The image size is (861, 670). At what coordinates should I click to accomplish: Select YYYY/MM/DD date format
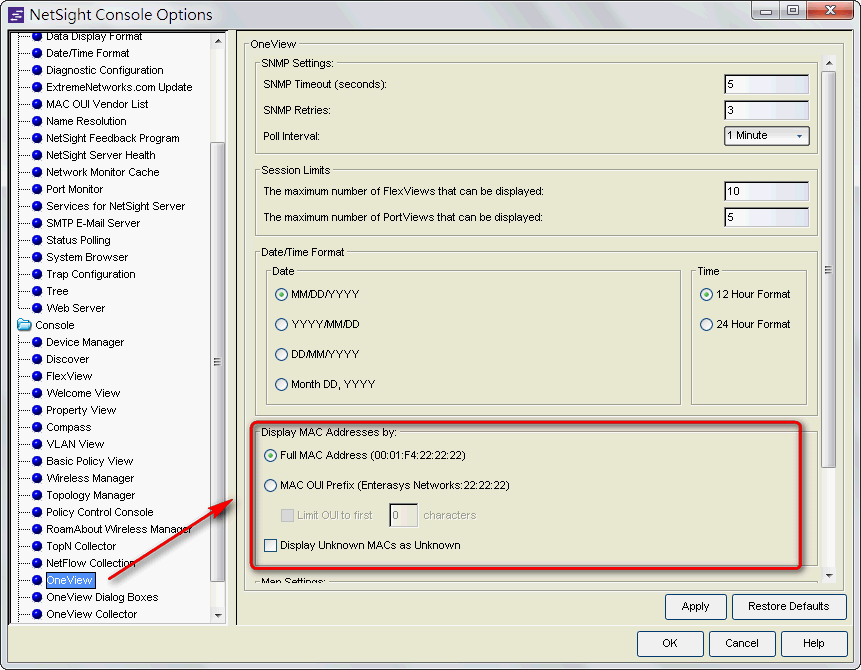[x=281, y=325]
